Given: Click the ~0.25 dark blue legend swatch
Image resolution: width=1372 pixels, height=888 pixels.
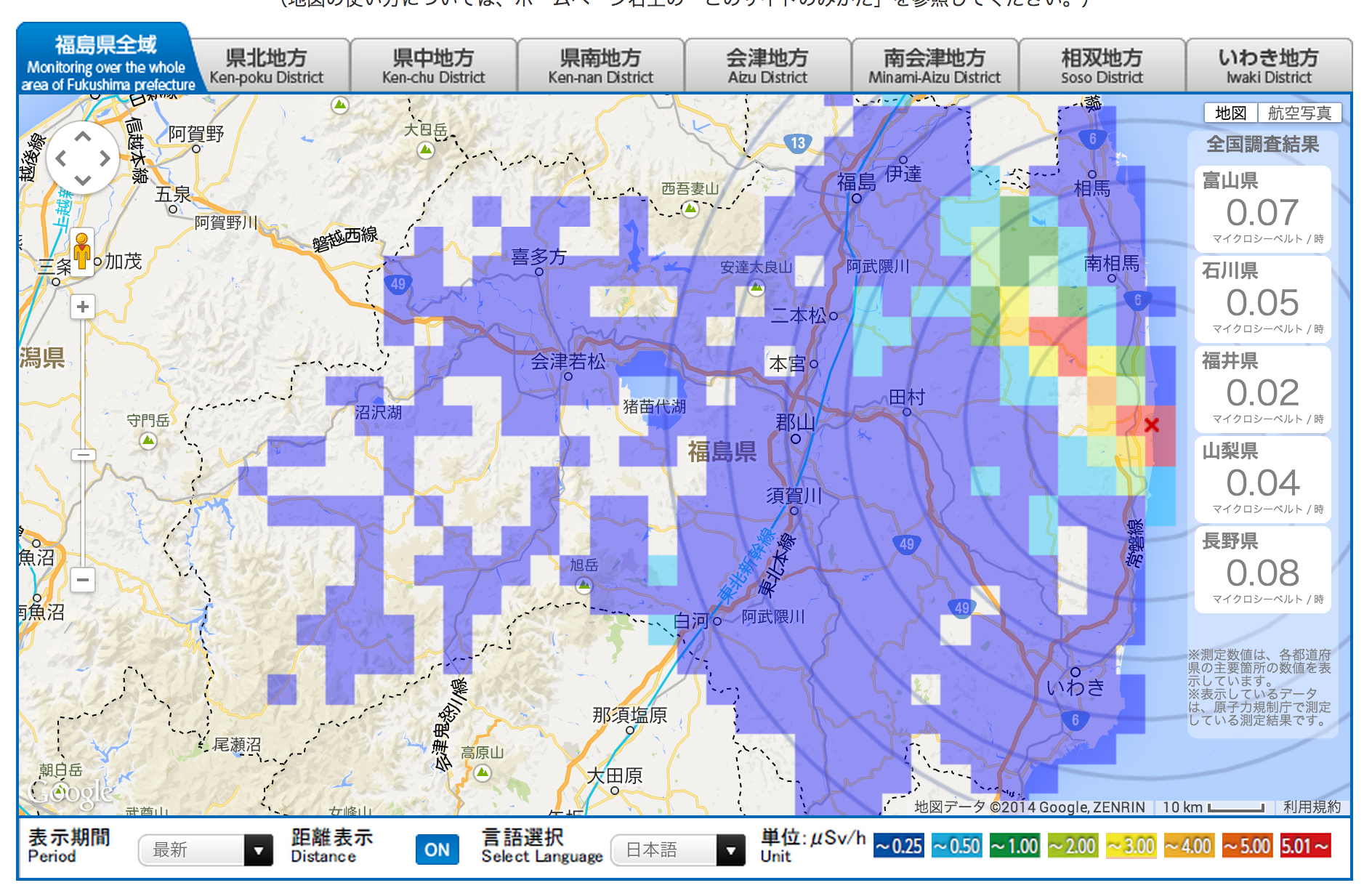Looking at the screenshot, I should point(899,846).
